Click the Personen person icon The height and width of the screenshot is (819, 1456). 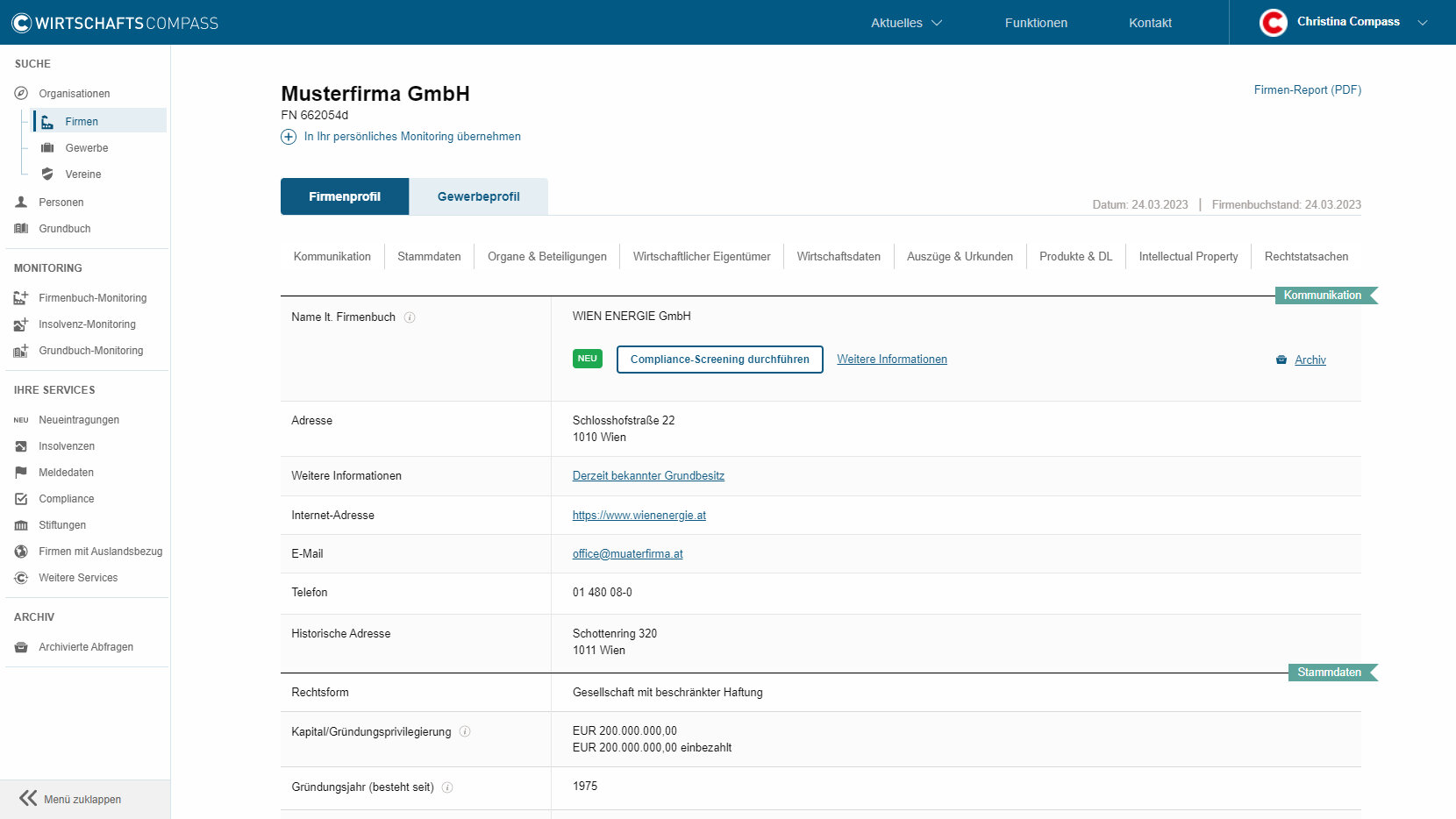tap(21, 202)
